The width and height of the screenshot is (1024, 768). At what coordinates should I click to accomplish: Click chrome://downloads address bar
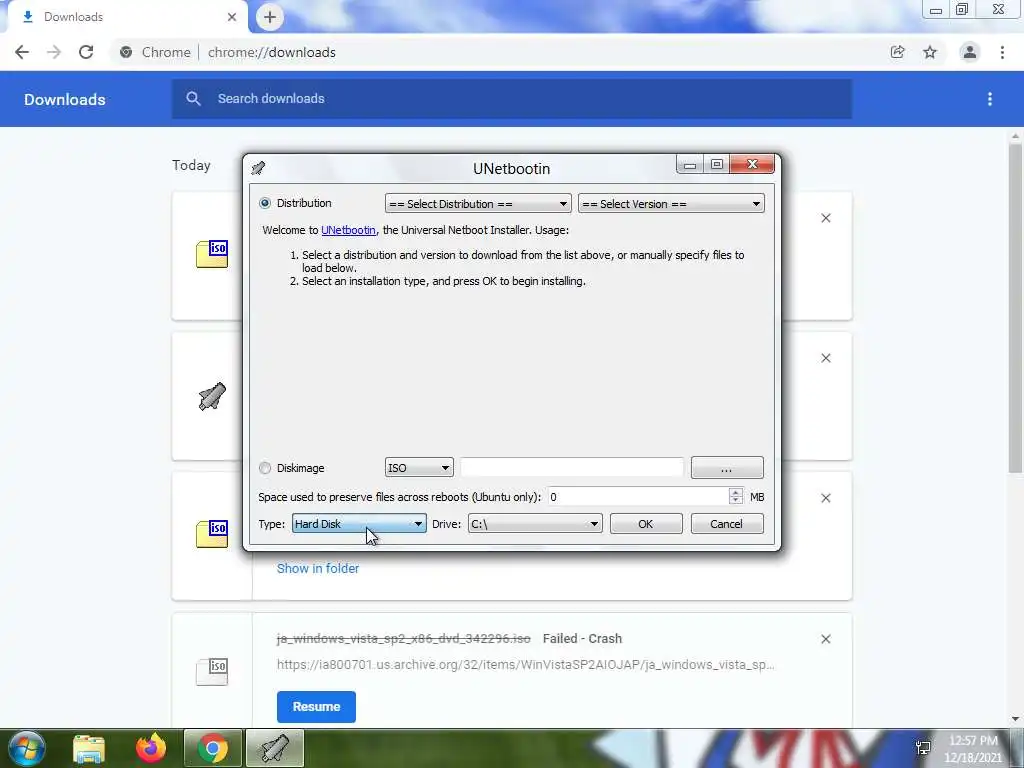coord(272,52)
